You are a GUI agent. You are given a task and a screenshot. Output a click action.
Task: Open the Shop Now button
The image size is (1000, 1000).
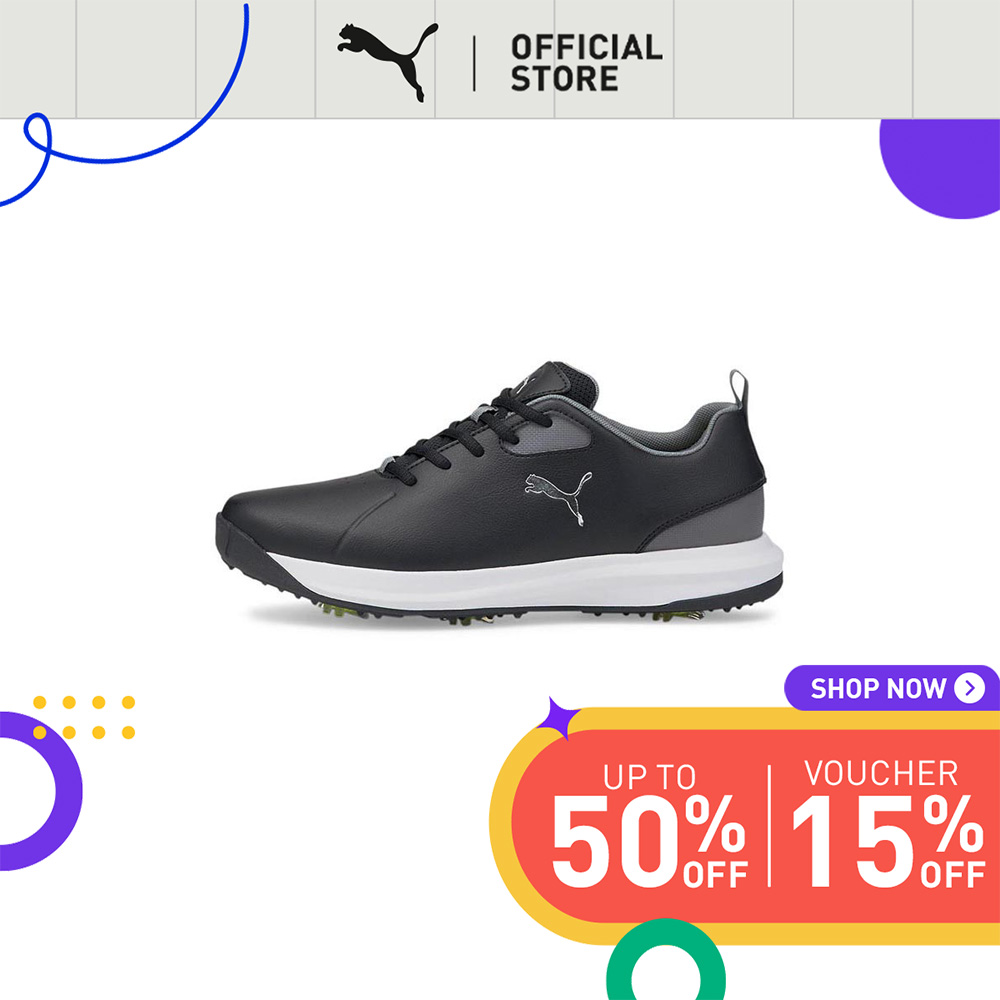(x=892, y=688)
